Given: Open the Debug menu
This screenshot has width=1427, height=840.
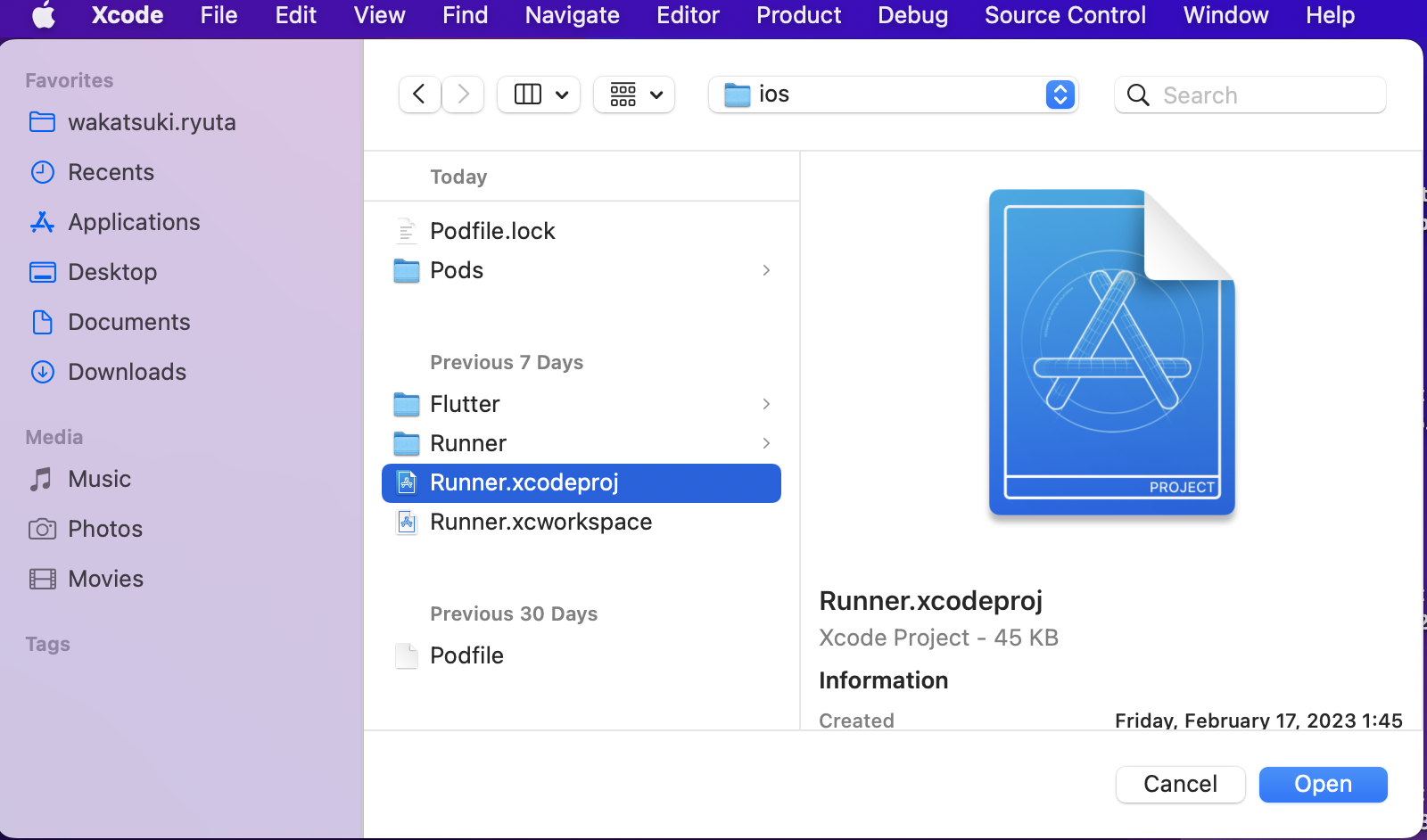Looking at the screenshot, I should (x=912, y=15).
